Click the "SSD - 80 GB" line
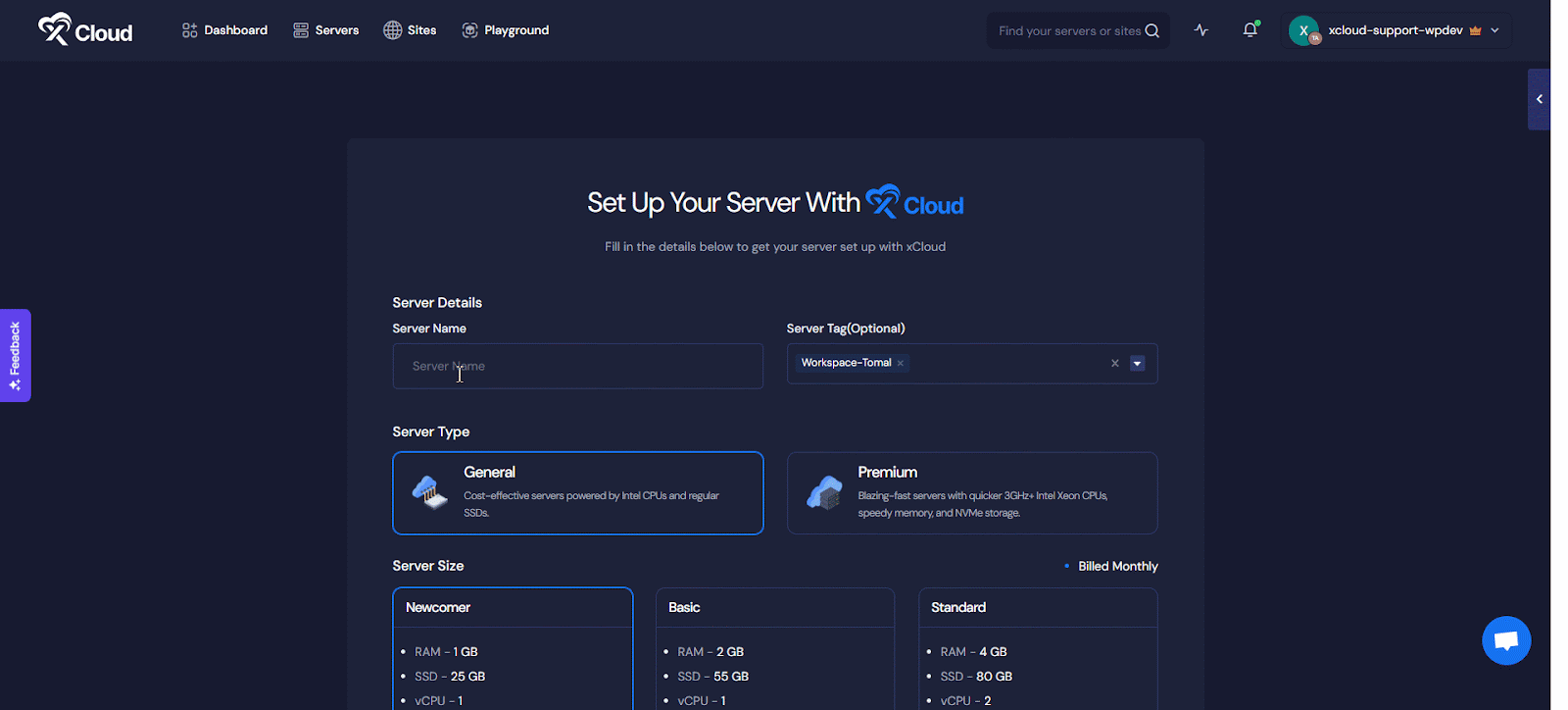 [x=976, y=676]
